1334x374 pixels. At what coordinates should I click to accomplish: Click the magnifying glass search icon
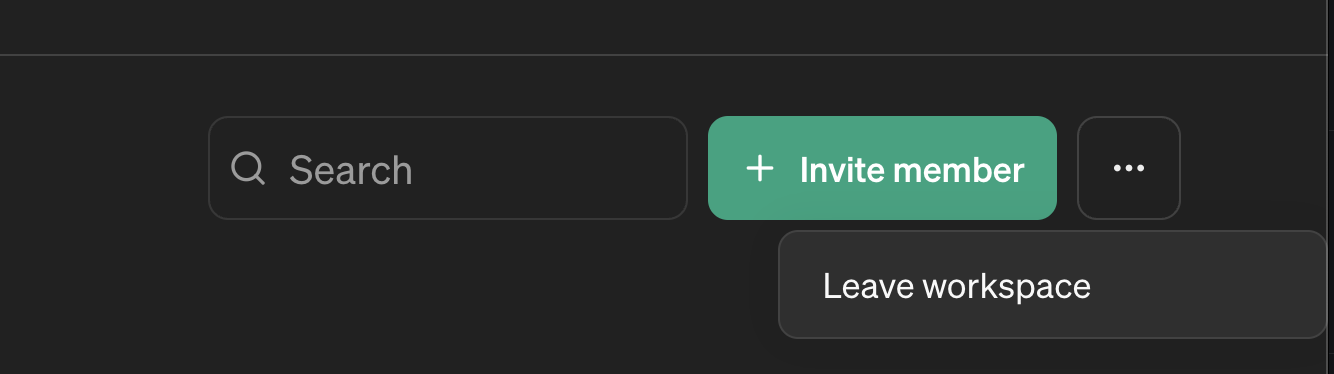(248, 168)
